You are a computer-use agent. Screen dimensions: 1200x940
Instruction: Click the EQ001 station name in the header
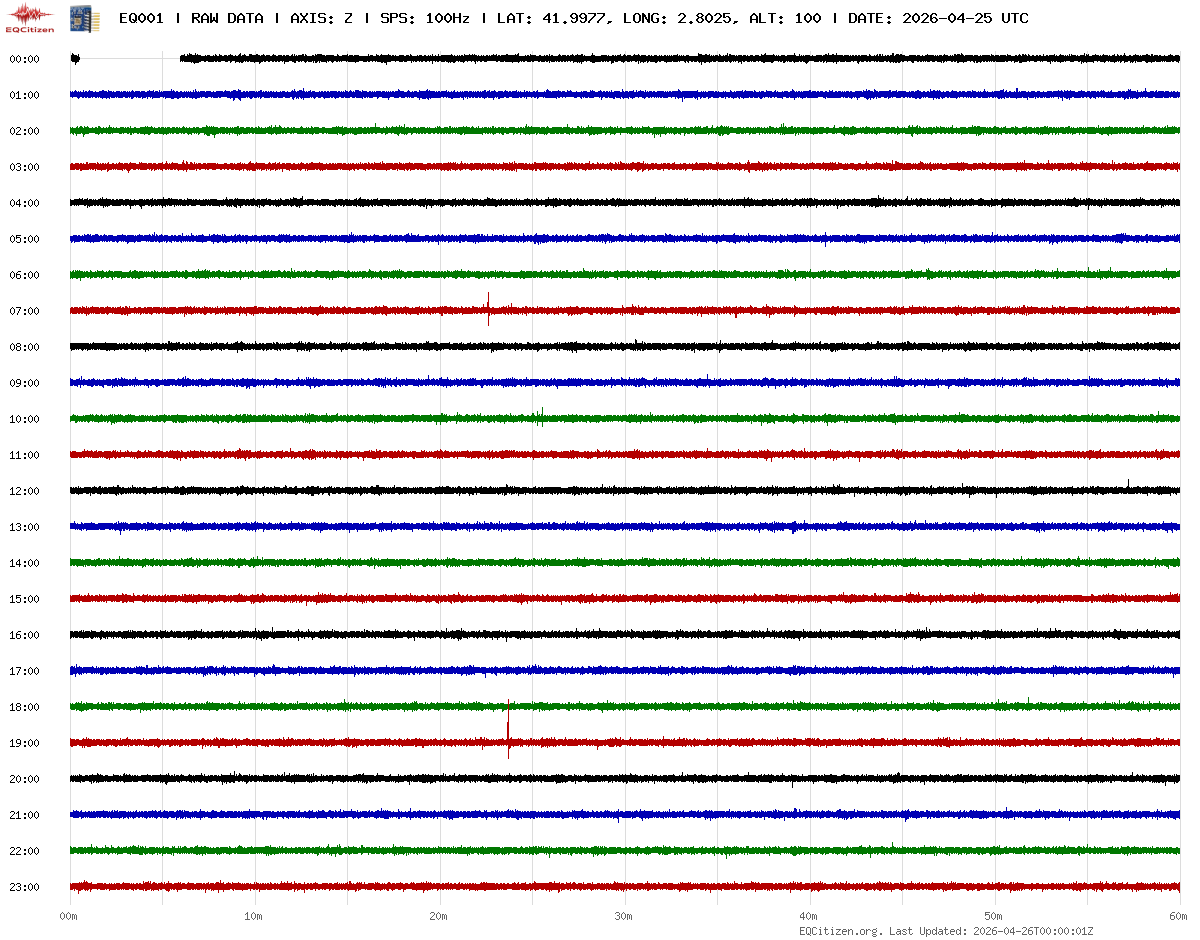(141, 18)
